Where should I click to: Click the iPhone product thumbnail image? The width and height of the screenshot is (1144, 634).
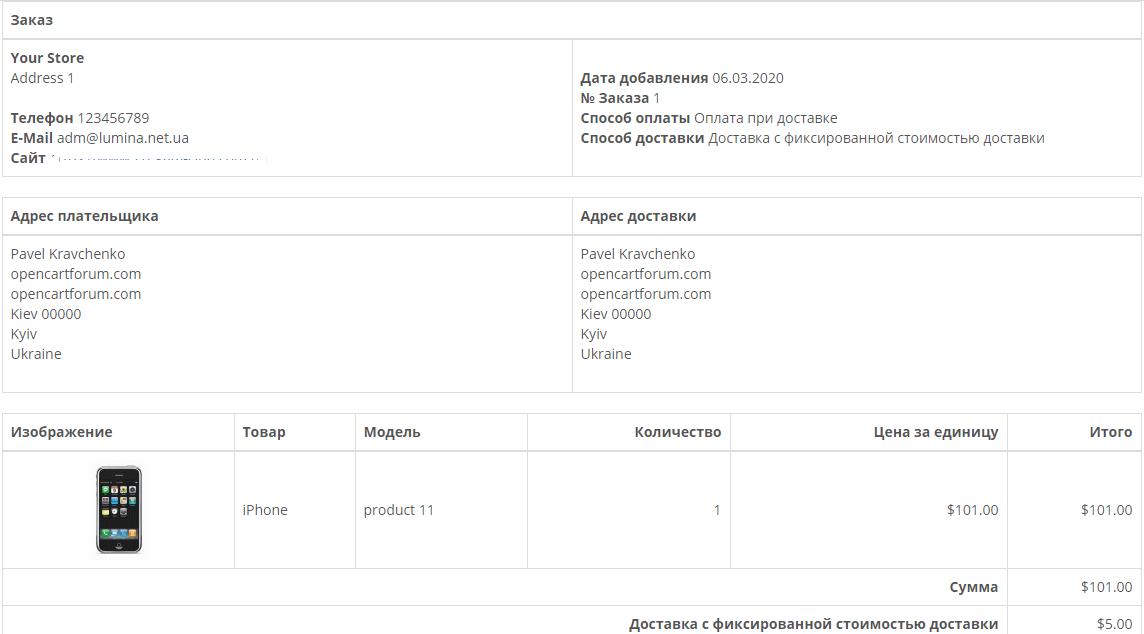click(119, 510)
